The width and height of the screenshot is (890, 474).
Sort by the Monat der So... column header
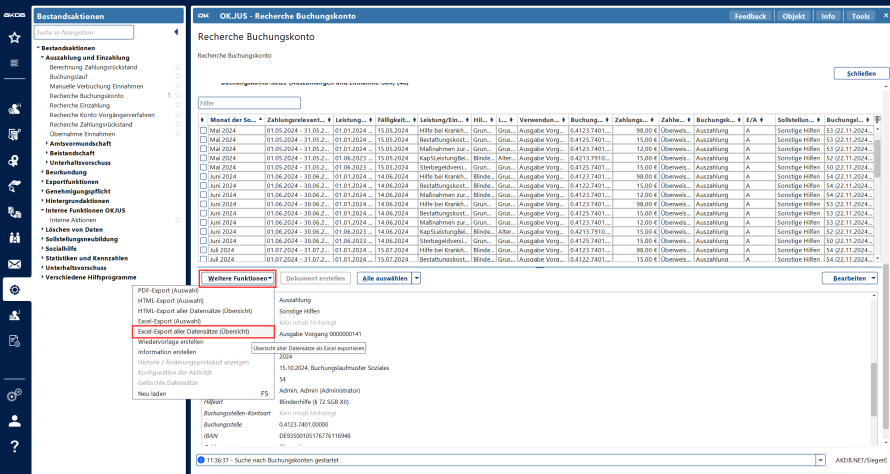[236, 120]
